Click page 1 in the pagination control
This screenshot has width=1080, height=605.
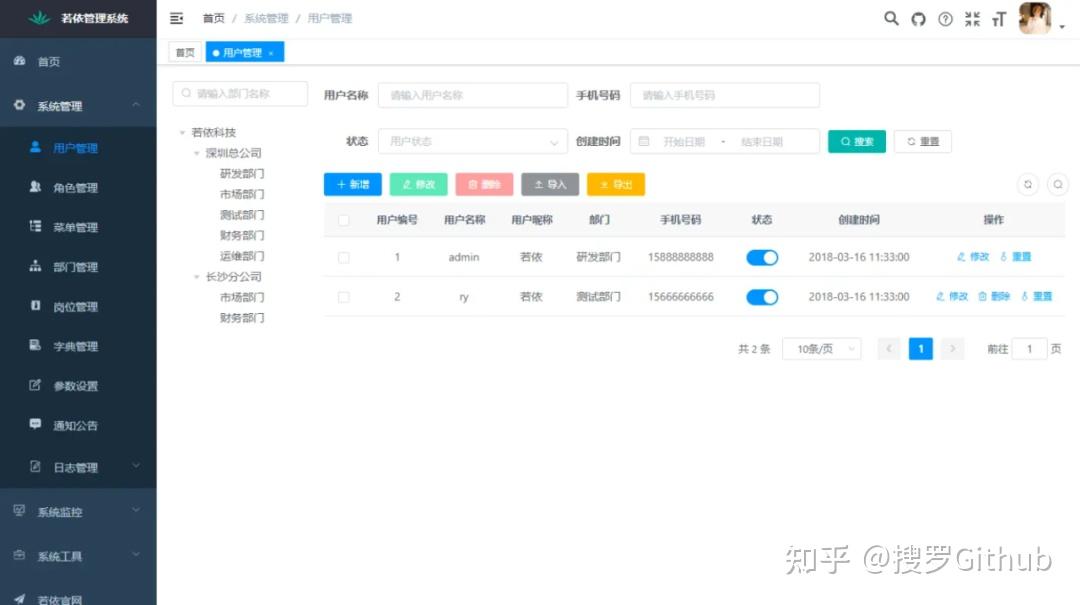pyautogui.click(x=920, y=348)
